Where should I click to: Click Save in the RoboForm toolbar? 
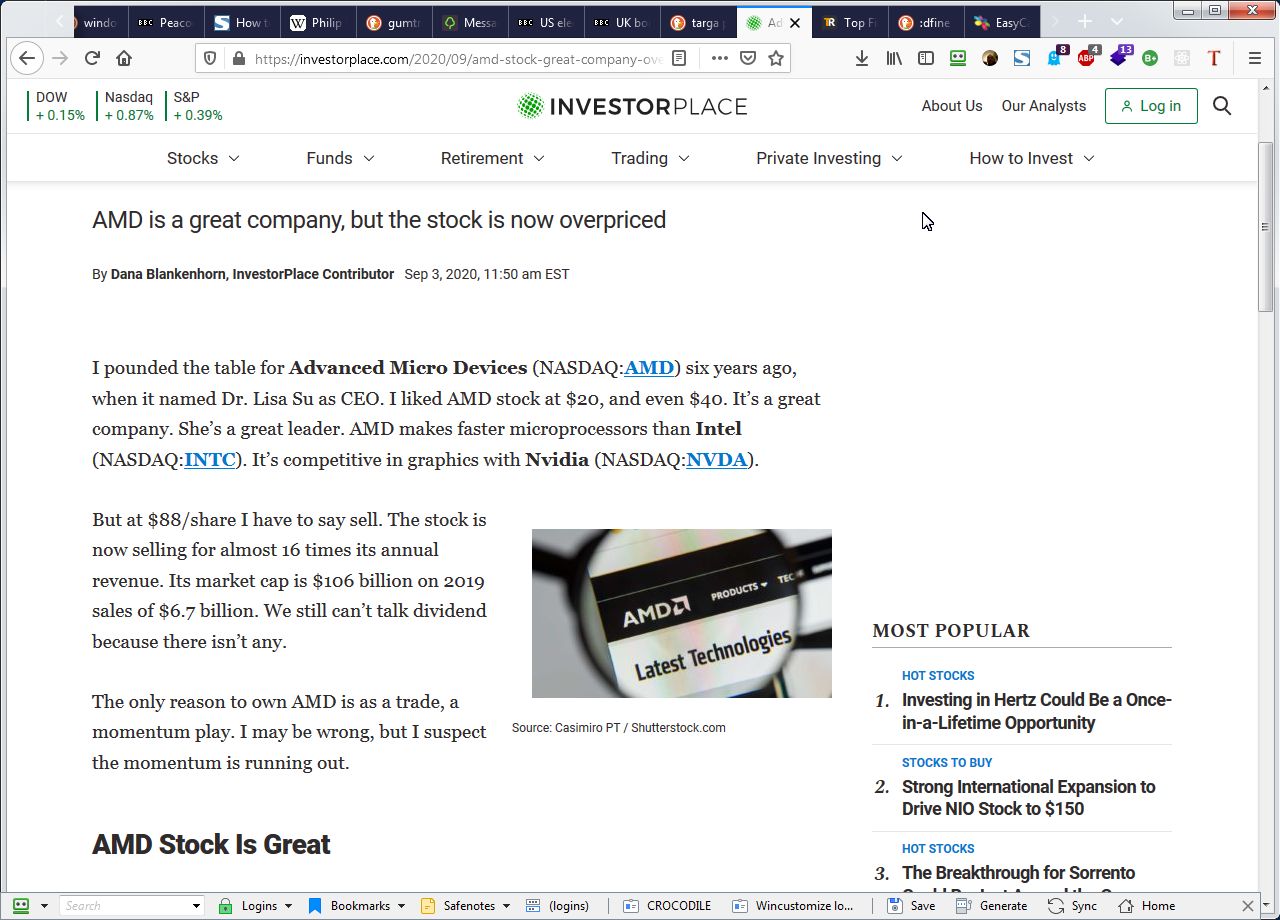point(912,906)
